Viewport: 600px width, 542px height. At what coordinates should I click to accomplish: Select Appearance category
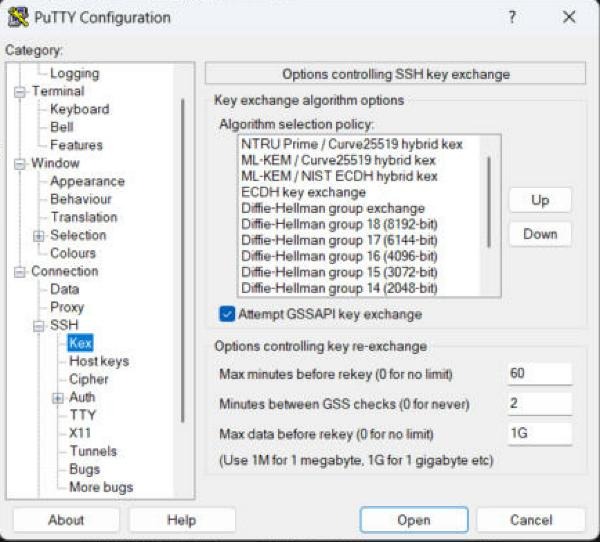click(x=87, y=181)
